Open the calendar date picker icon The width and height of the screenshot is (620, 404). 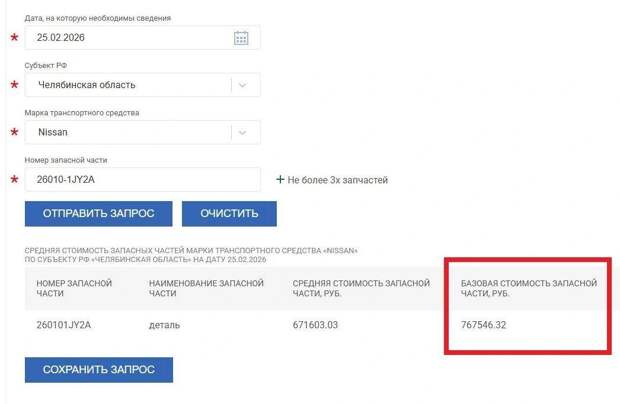[241, 38]
